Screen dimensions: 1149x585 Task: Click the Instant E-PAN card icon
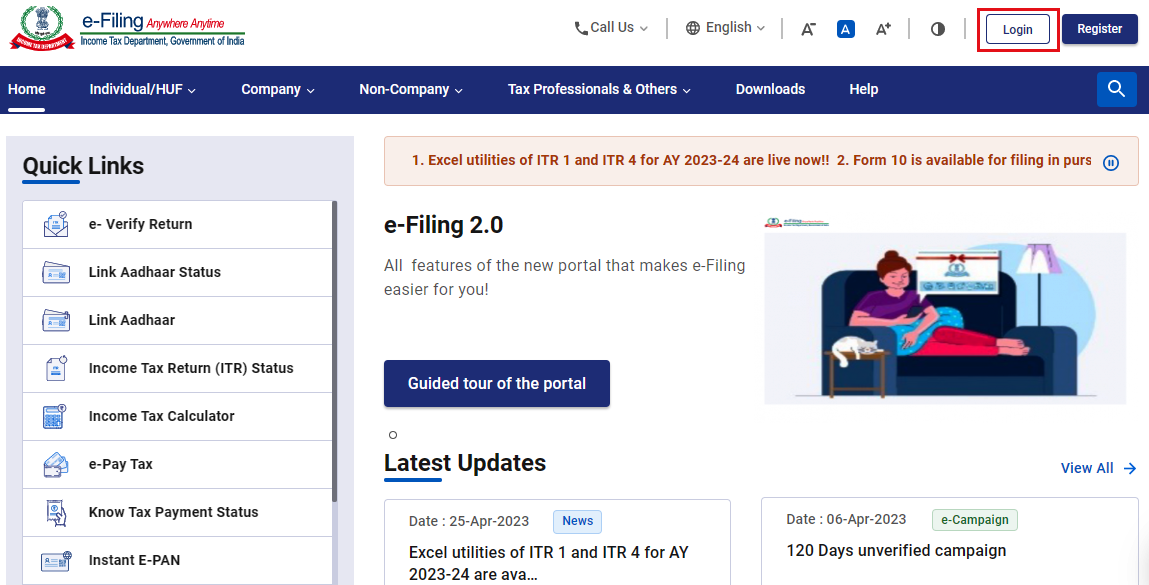click(56, 561)
